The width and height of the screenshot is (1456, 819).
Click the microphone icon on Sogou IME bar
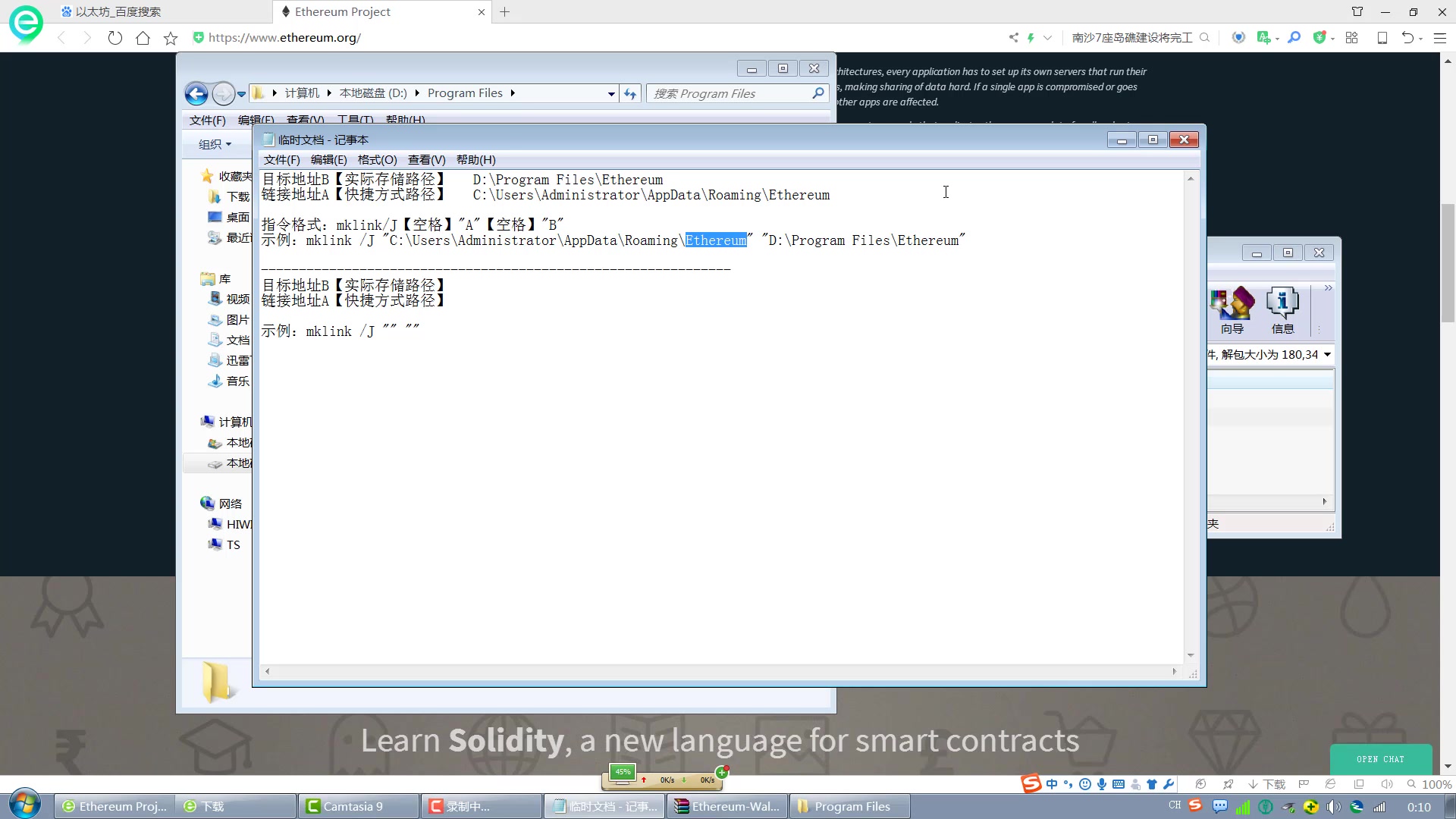pyautogui.click(x=1101, y=784)
